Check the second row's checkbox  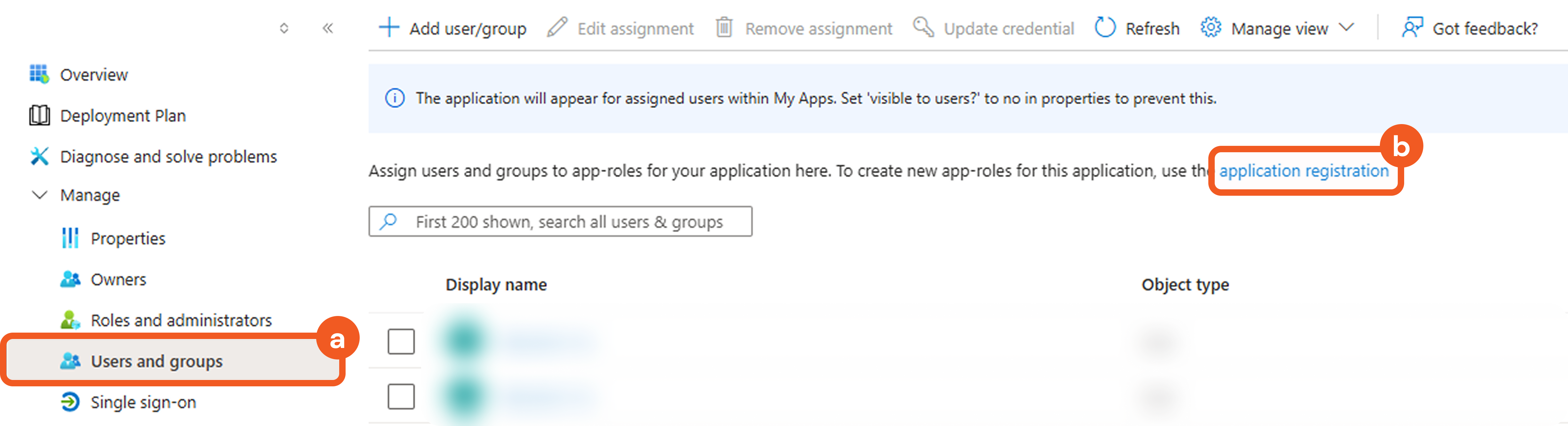401,396
